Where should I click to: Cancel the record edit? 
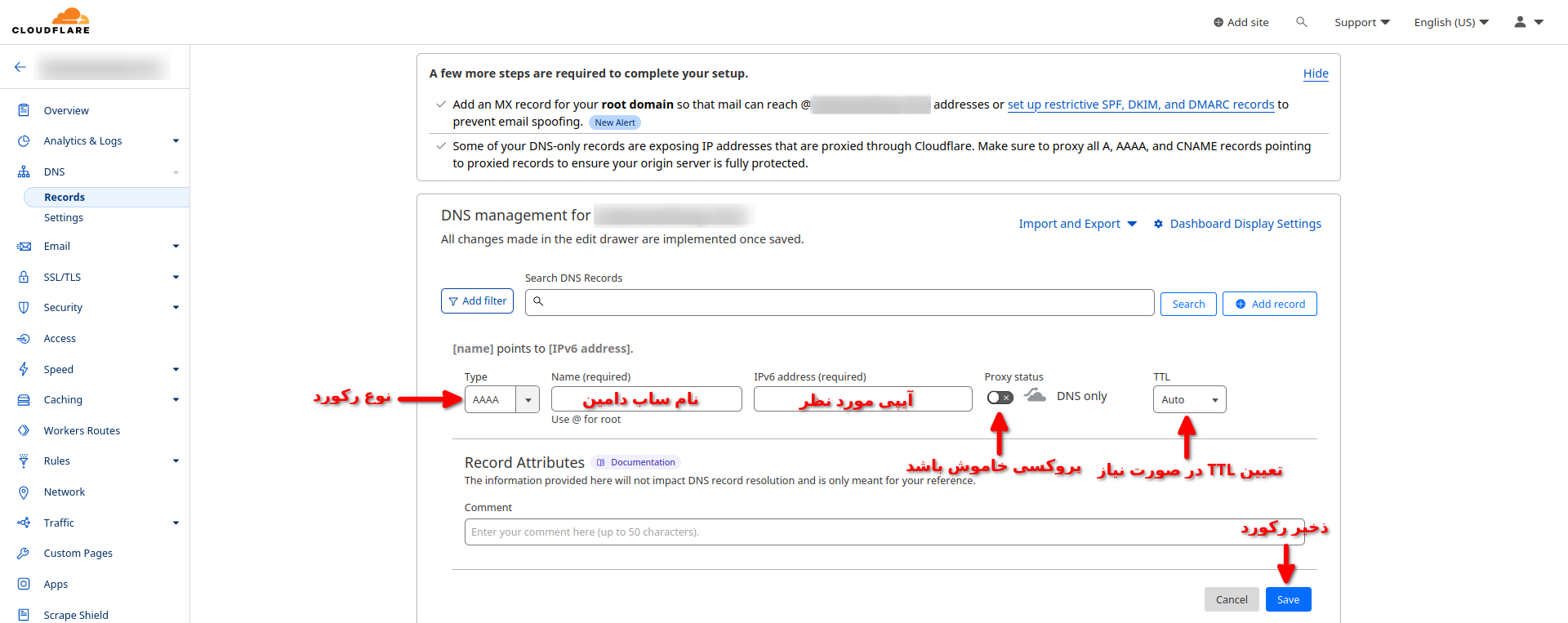(x=1232, y=600)
